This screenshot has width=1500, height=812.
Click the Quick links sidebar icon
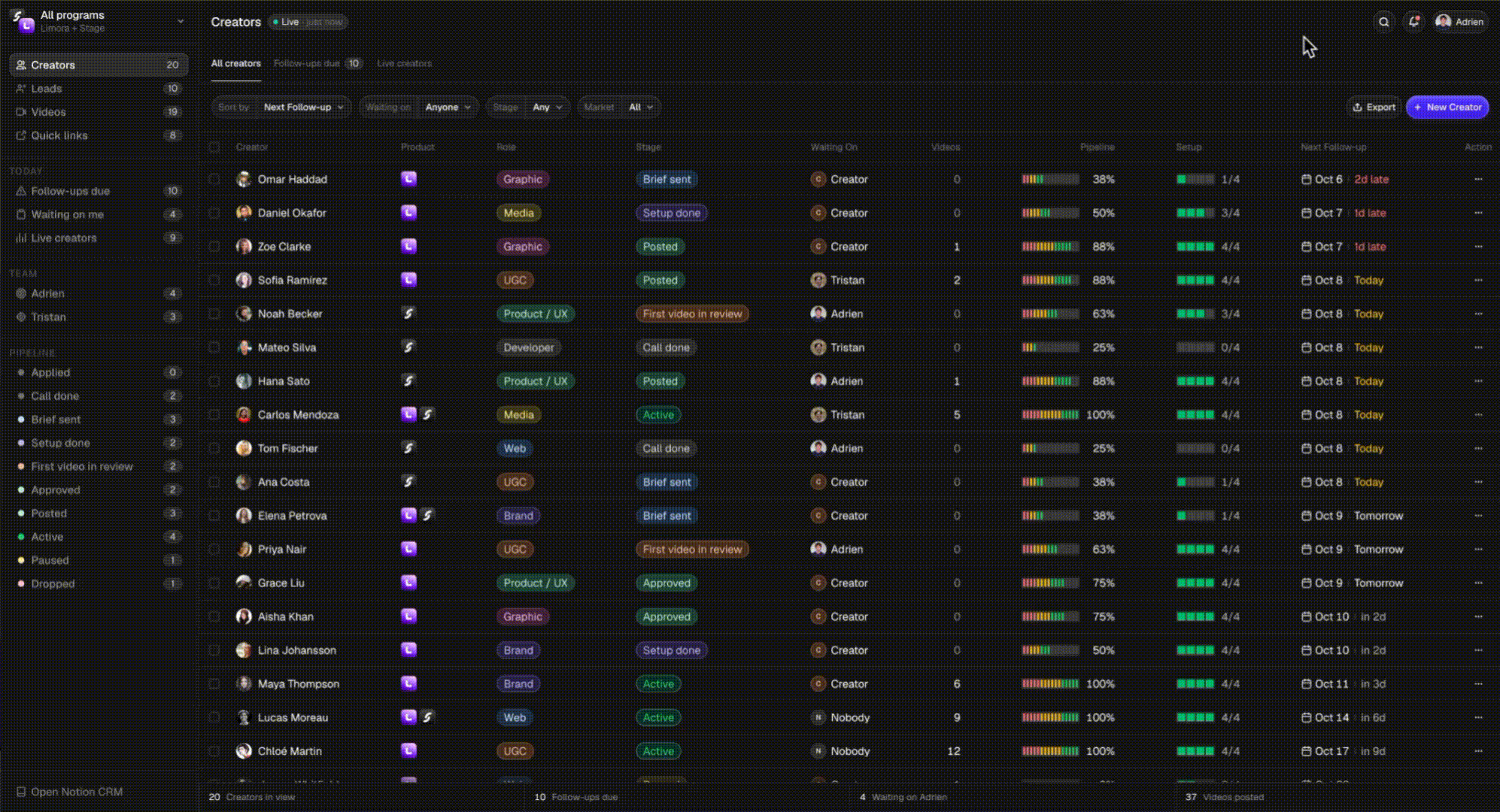[21, 135]
